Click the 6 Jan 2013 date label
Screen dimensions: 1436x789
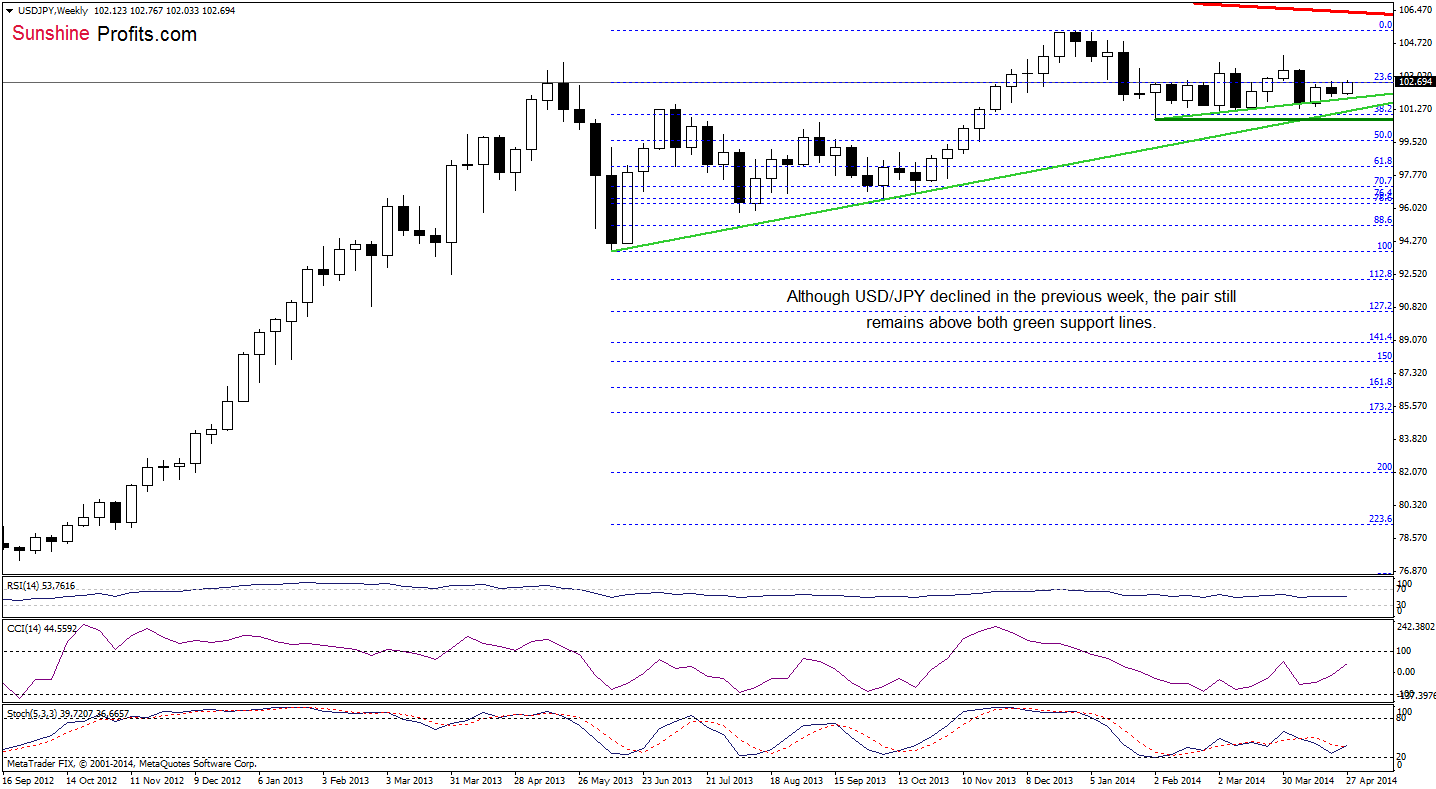[x=279, y=778]
